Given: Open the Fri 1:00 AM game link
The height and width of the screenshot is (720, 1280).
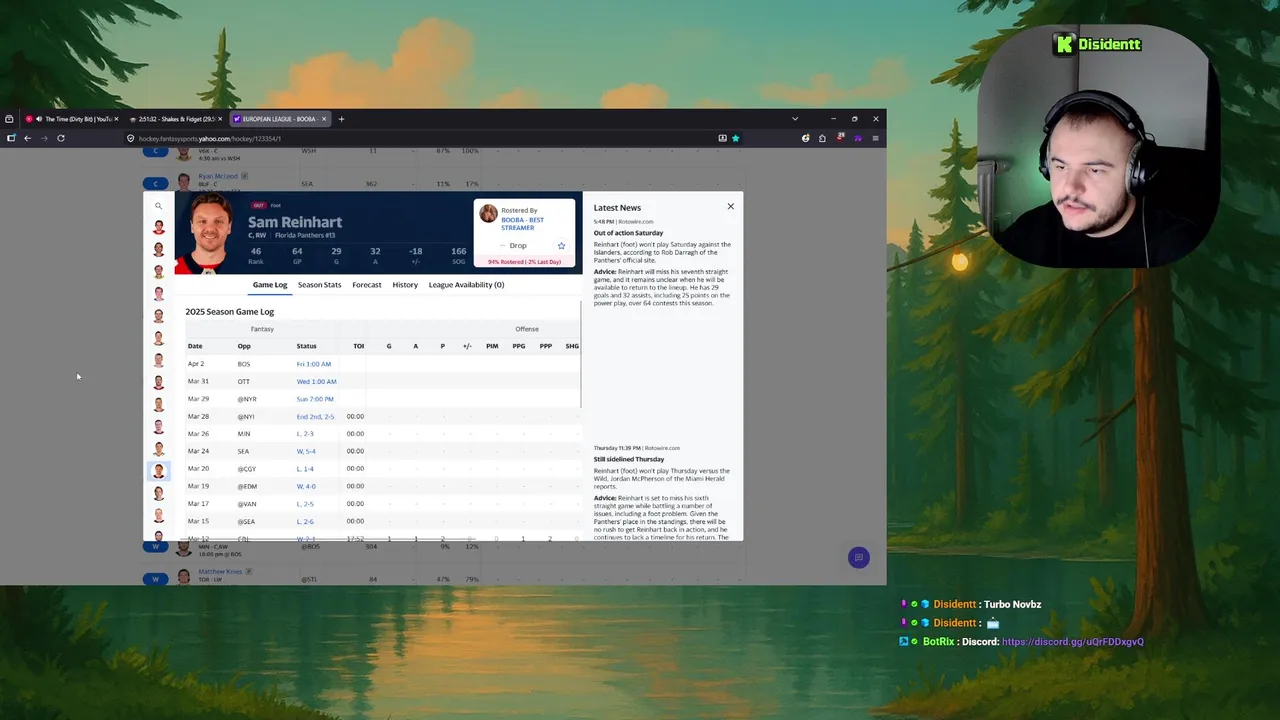Looking at the screenshot, I should 313,364.
